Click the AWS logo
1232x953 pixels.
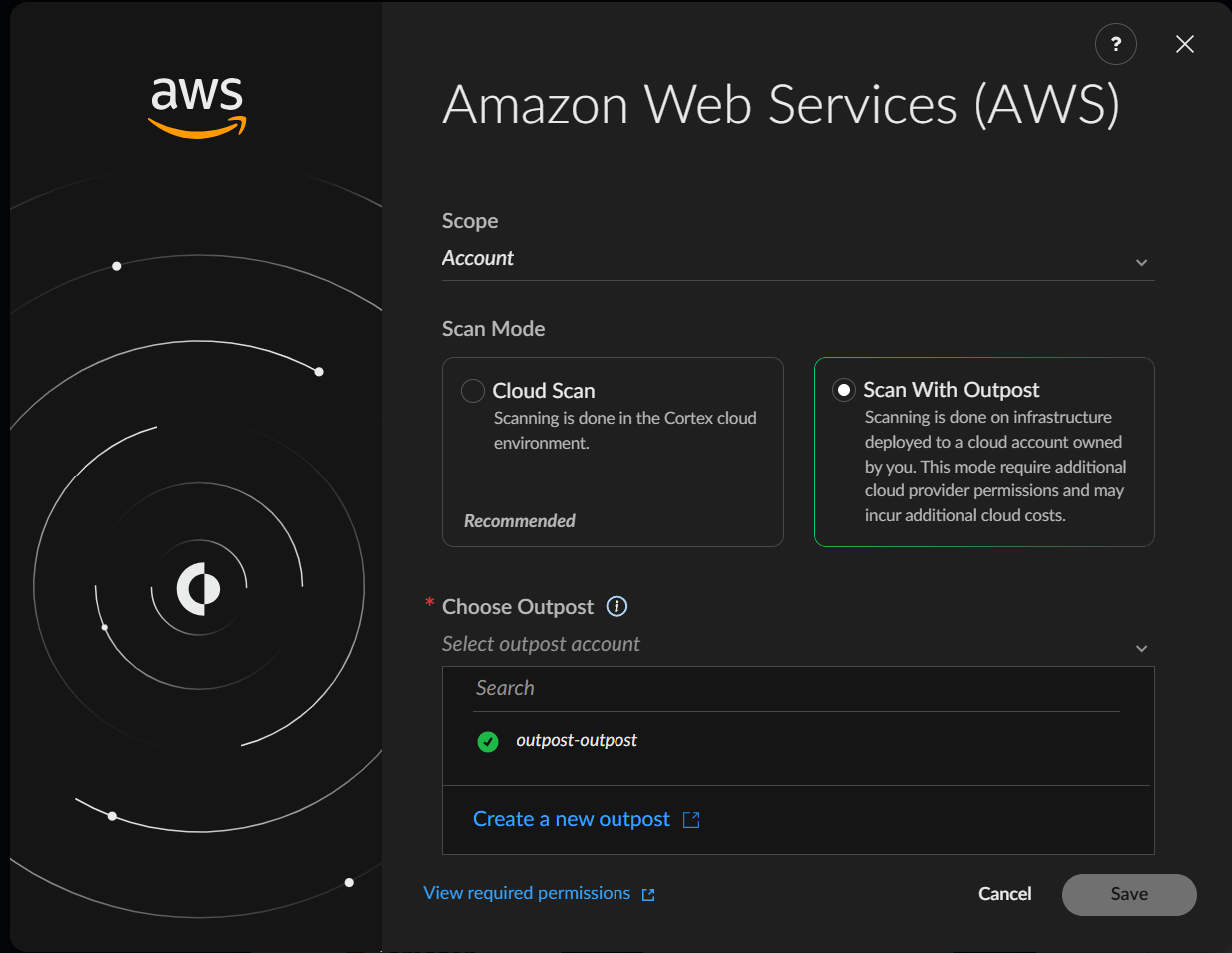pyautogui.click(x=197, y=105)
